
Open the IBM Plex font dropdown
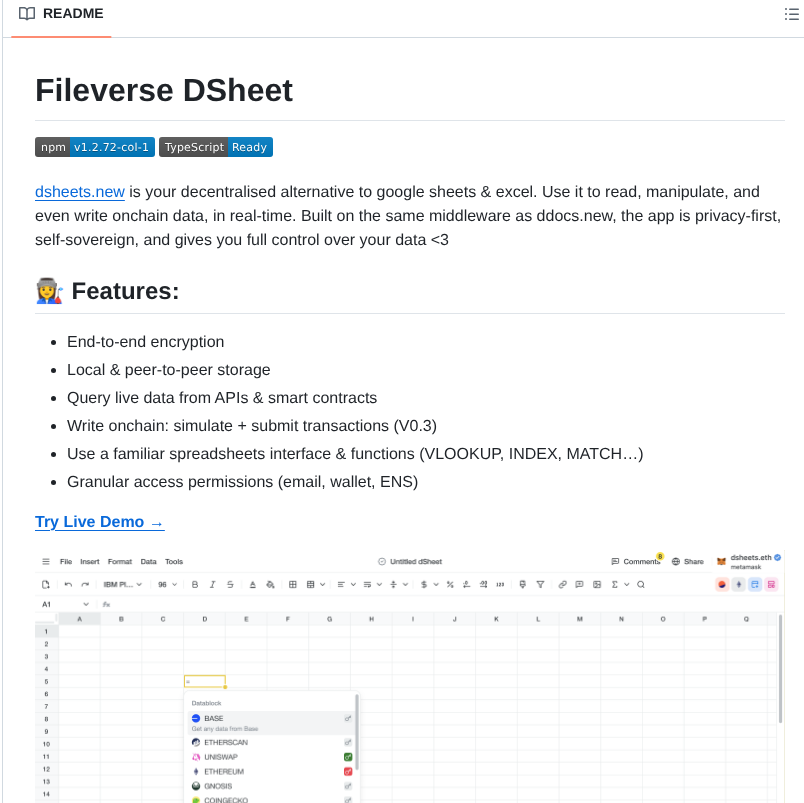(122, 584)
